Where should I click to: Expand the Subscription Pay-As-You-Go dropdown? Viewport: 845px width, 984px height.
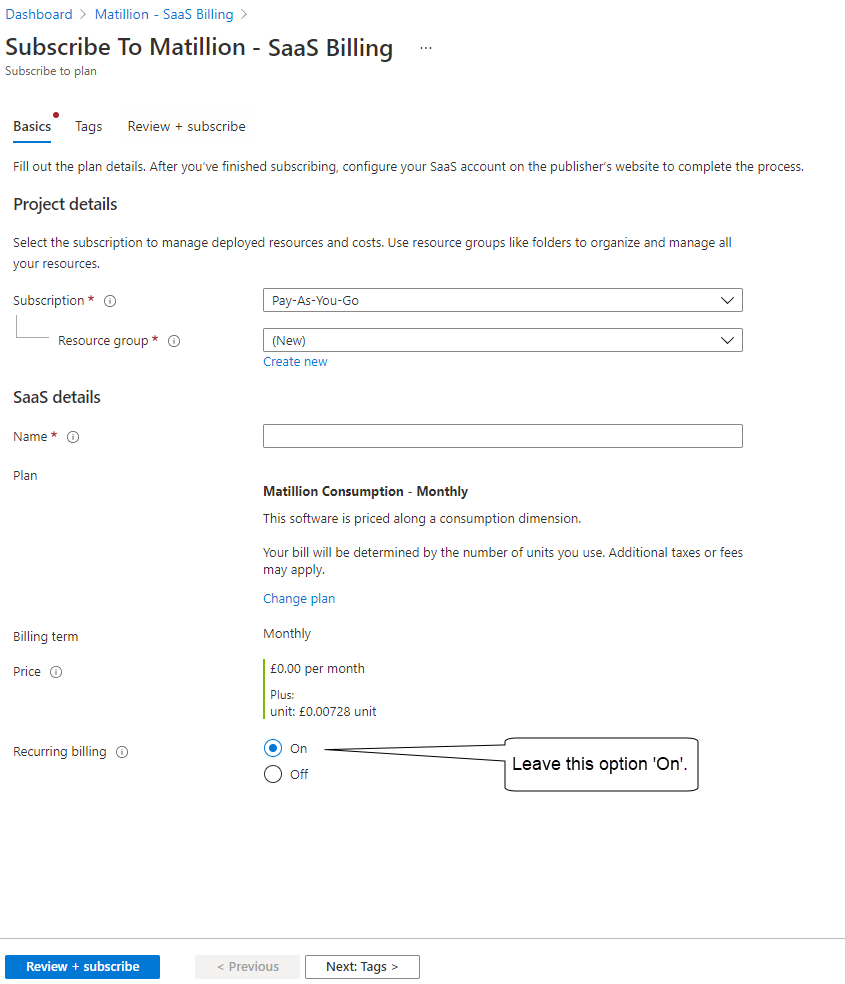point(502,300)
